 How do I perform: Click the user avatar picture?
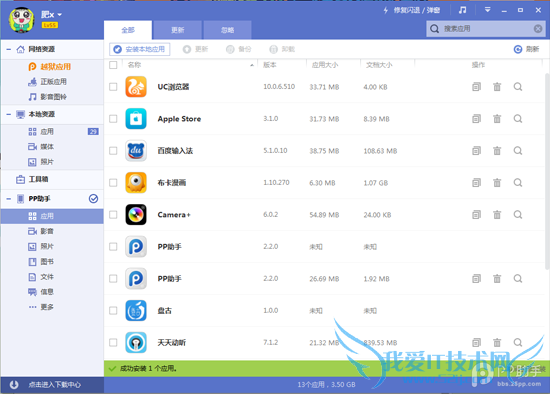pos(21,20)
